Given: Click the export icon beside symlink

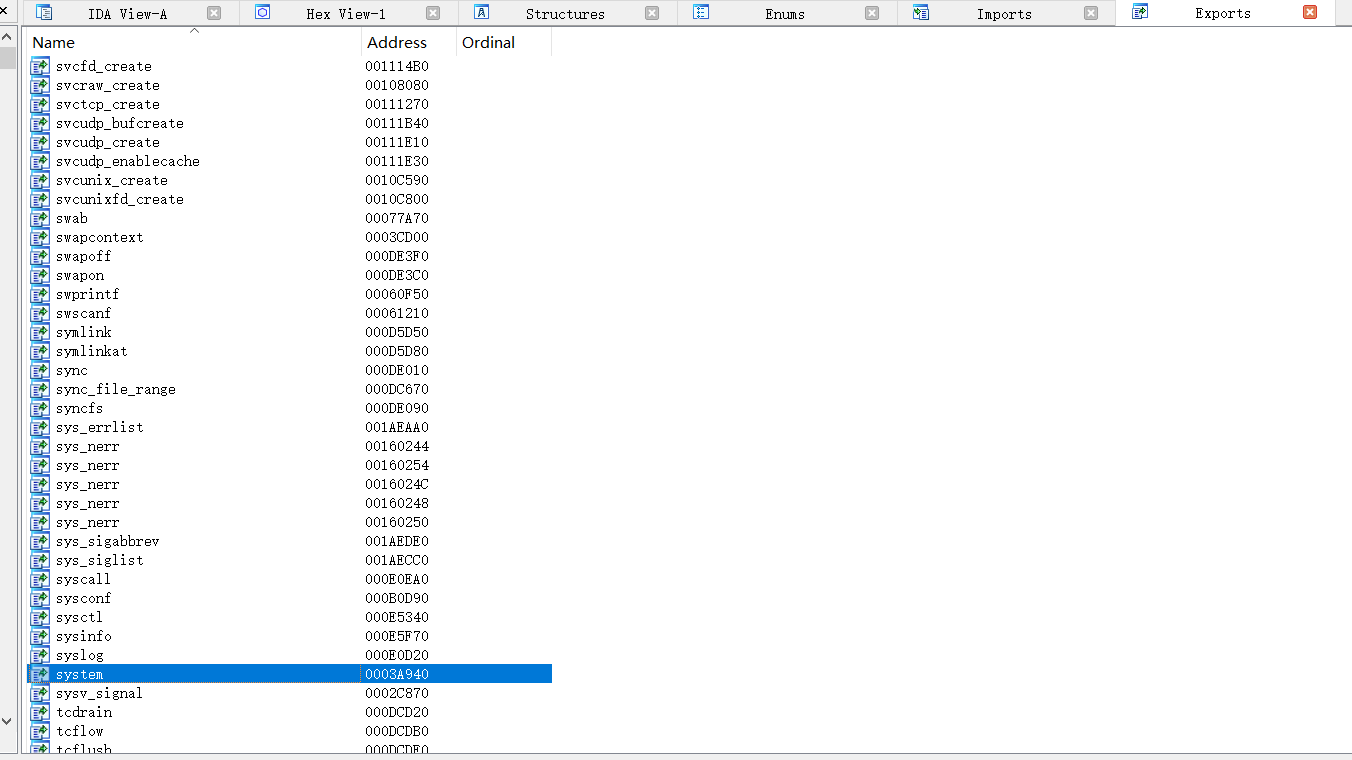Looking at the screenshot, I should click(39, 332).
